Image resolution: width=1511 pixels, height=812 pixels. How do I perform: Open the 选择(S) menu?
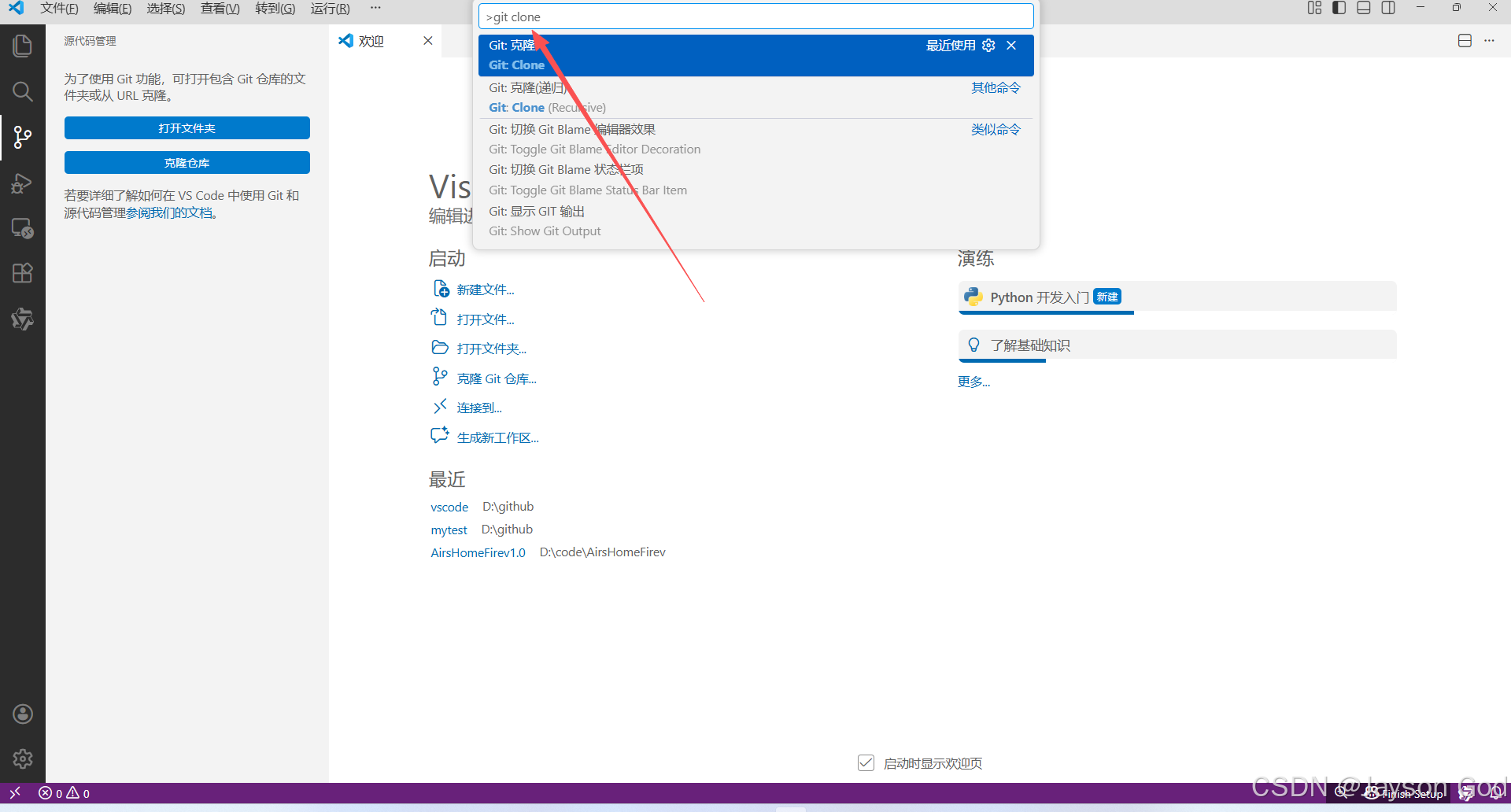click(x=166, y=8)
